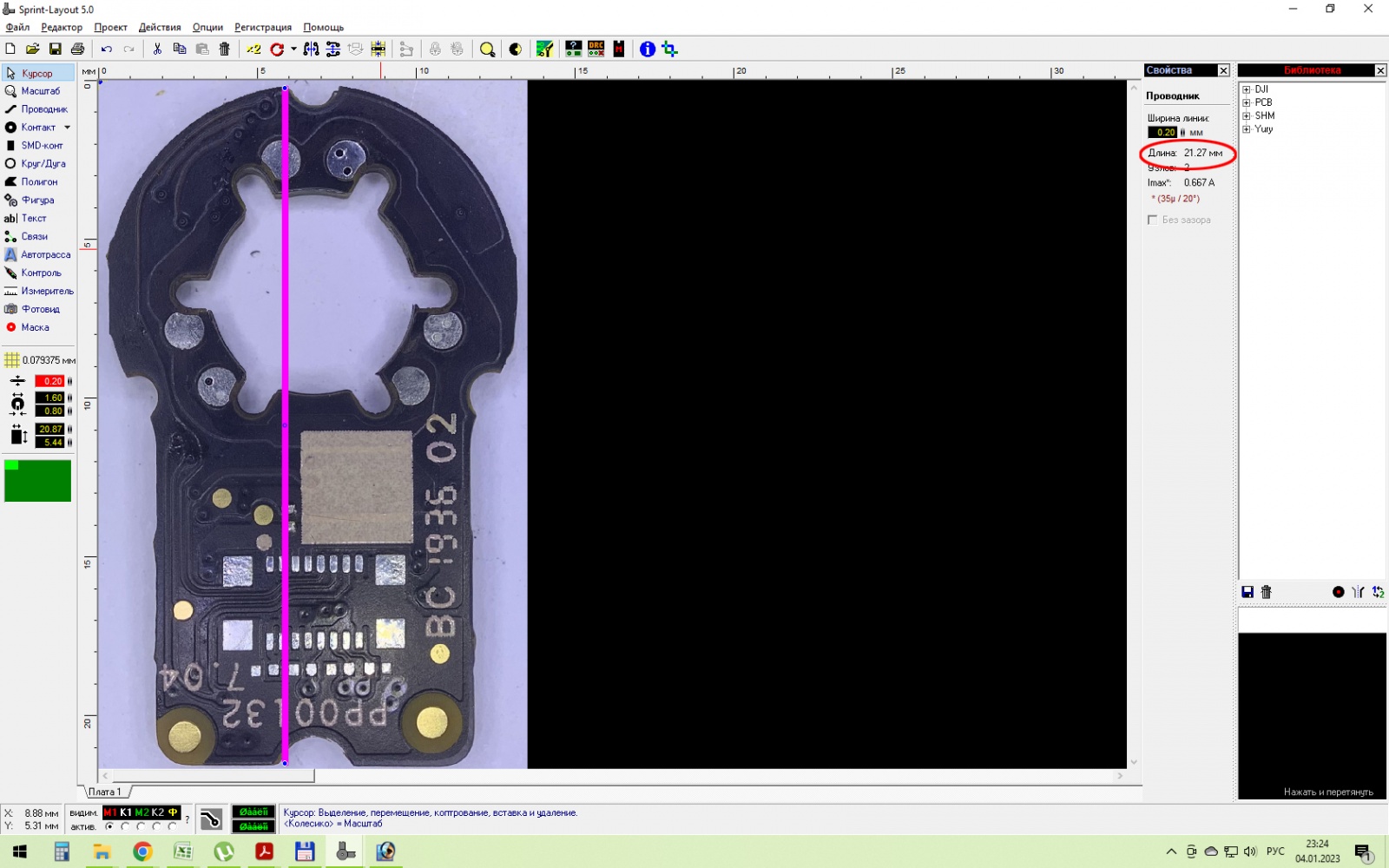
Task: Save the project with the floppy toolbar icon
Action: 56,49
